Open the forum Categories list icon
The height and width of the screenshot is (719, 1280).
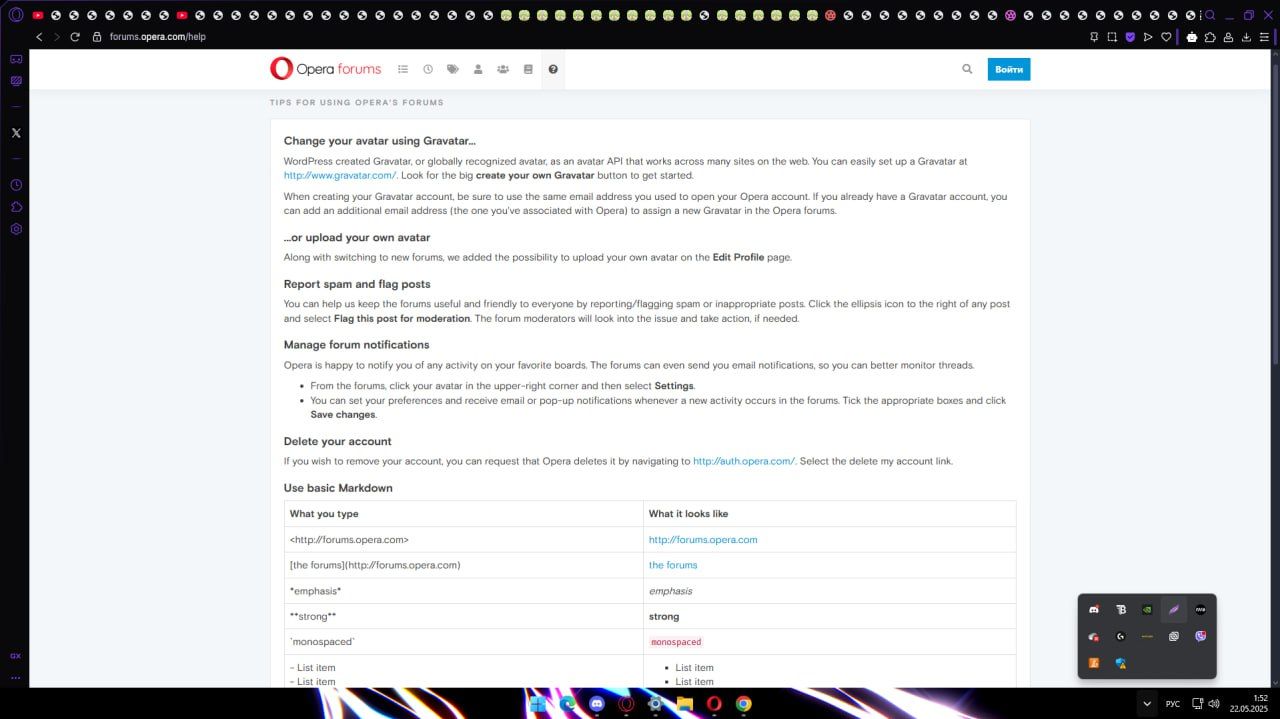coord(403,69)
